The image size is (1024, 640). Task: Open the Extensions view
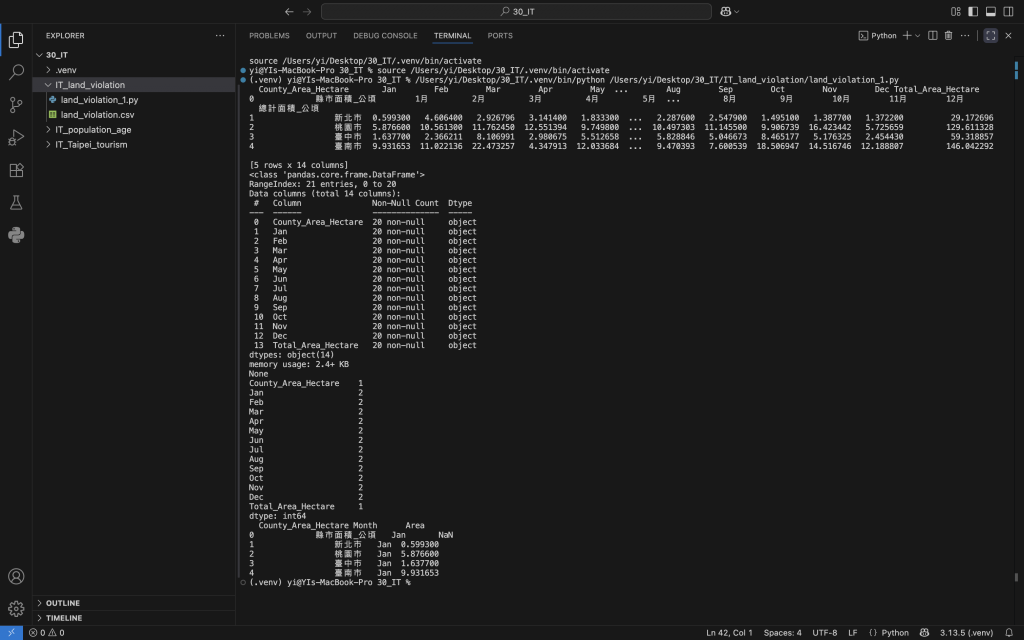tap(16, 170)
